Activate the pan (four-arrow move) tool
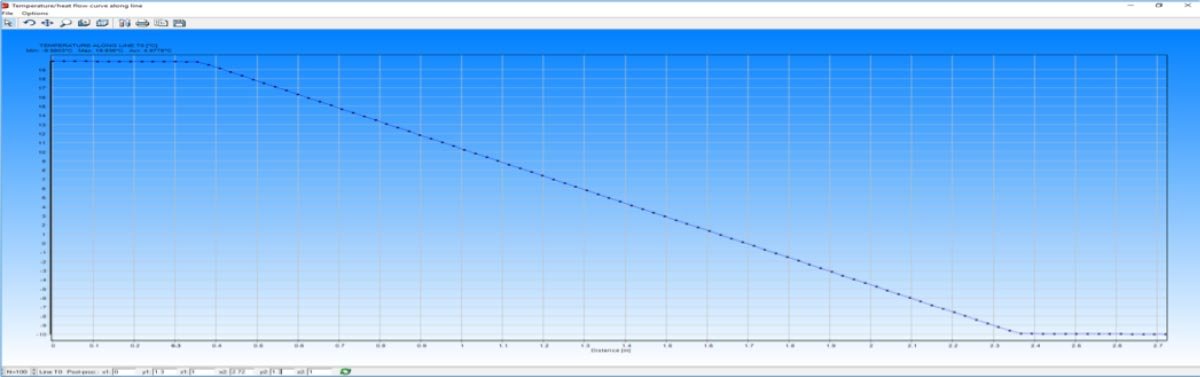This screenshot has height=377, width=1200. point(47,23)
